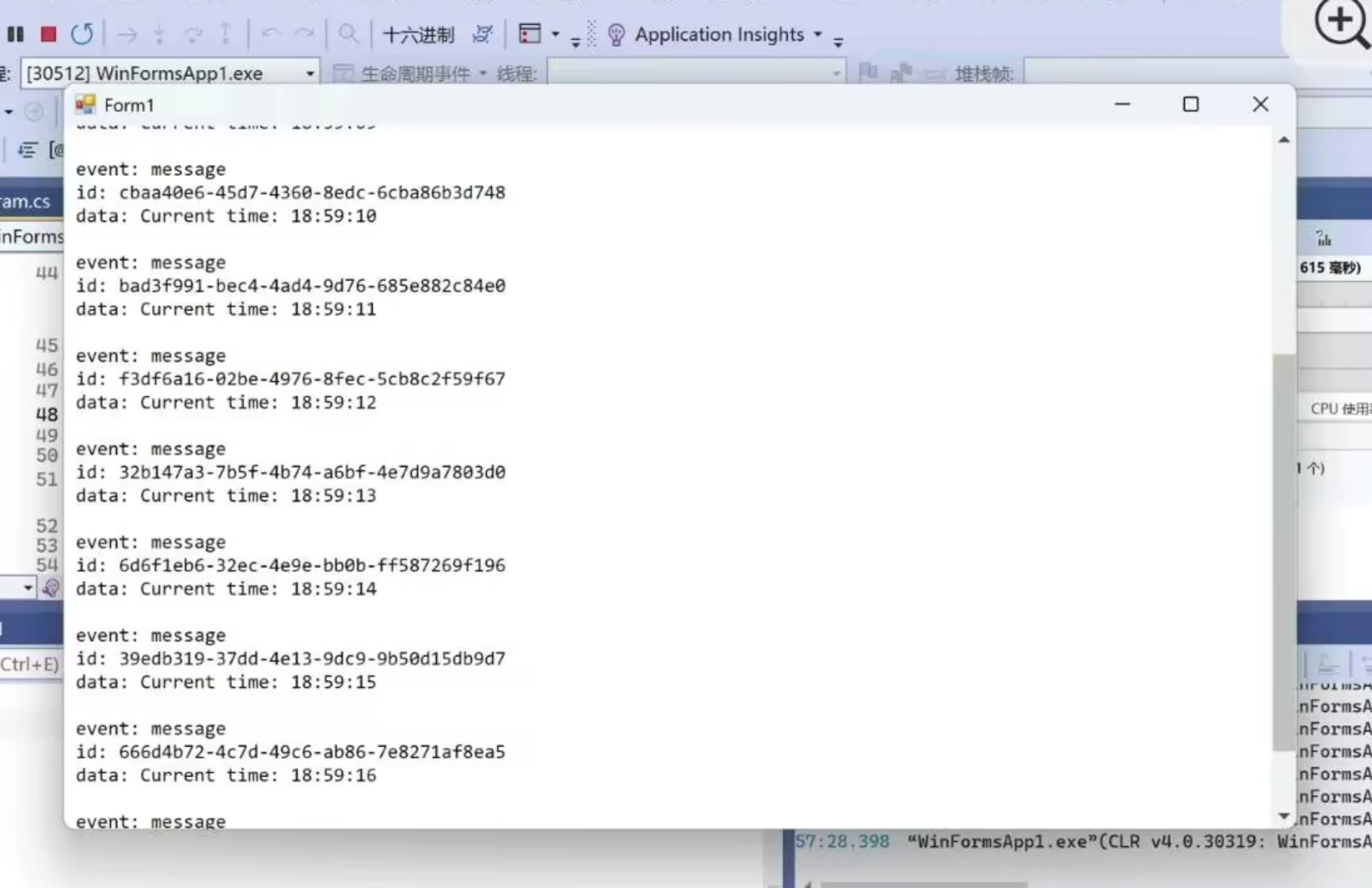1372x888 pixels.
Task: Click line number 48 in the editor
Action: [47, 414]
